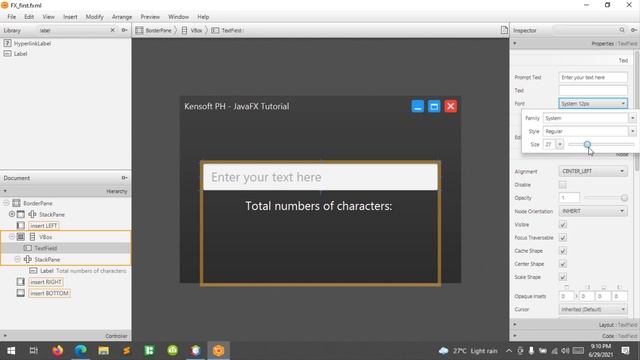Open the Inspector panel options menu
The image size is (640, 360).
[633, 30]
